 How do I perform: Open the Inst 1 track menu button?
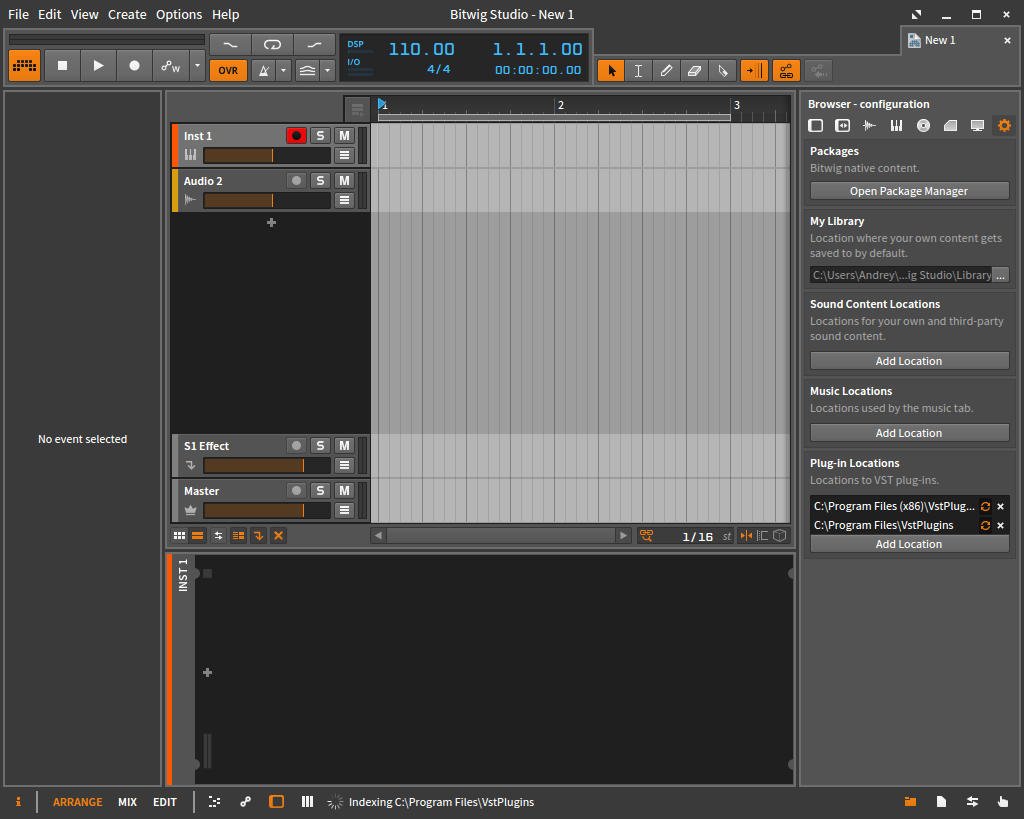tap(344, 155)
